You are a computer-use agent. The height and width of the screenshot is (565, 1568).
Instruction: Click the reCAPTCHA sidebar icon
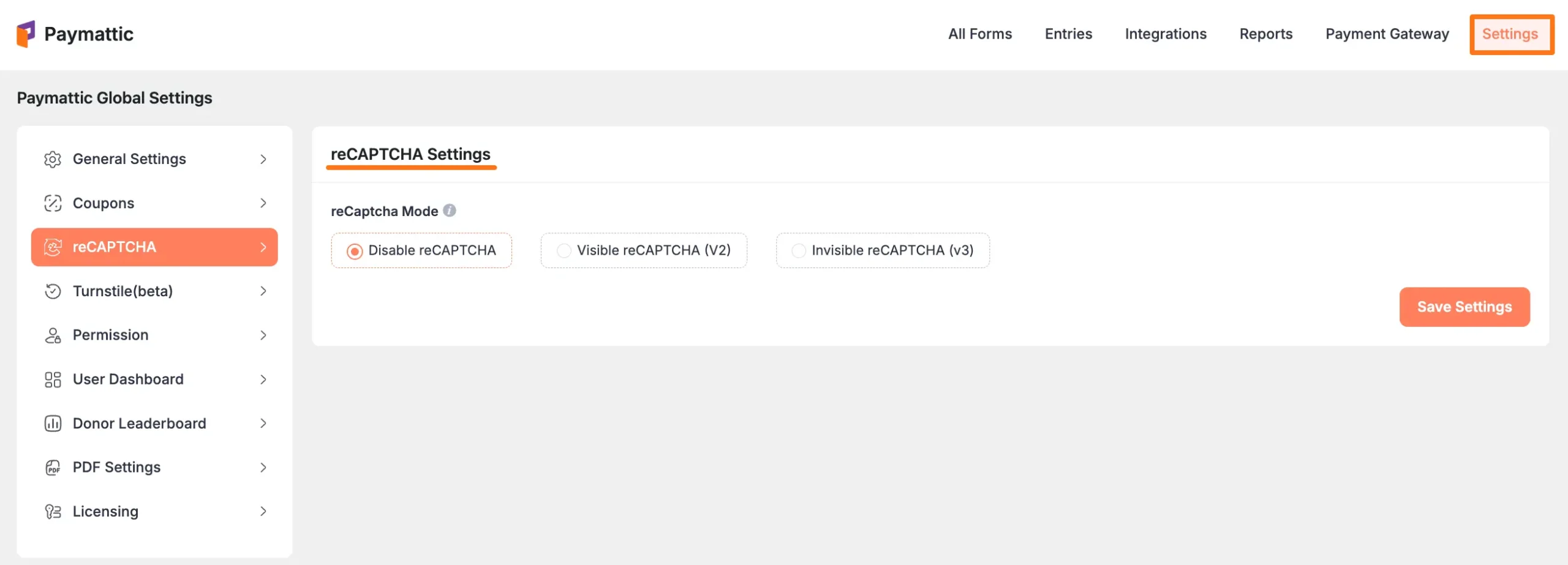coord(53,247)
